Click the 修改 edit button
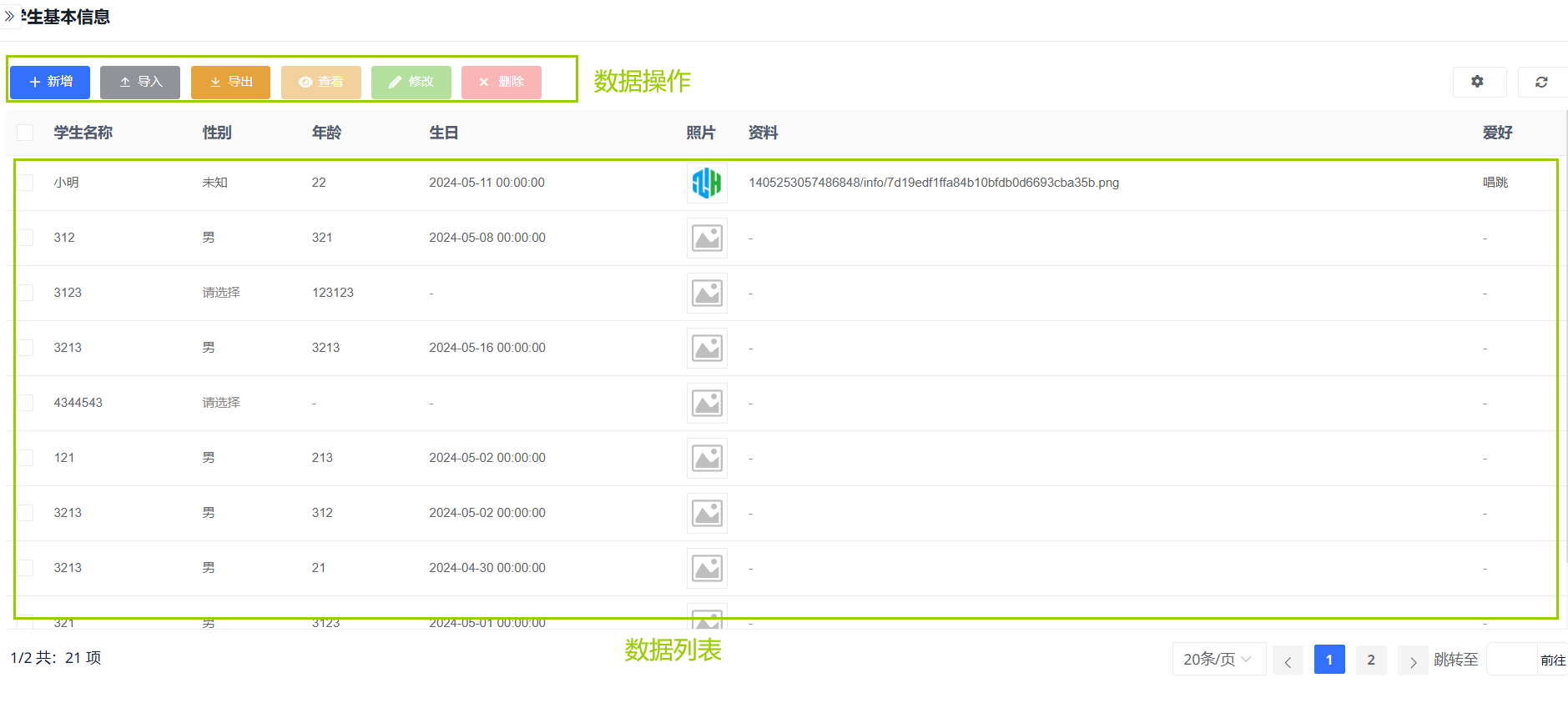 411,82
